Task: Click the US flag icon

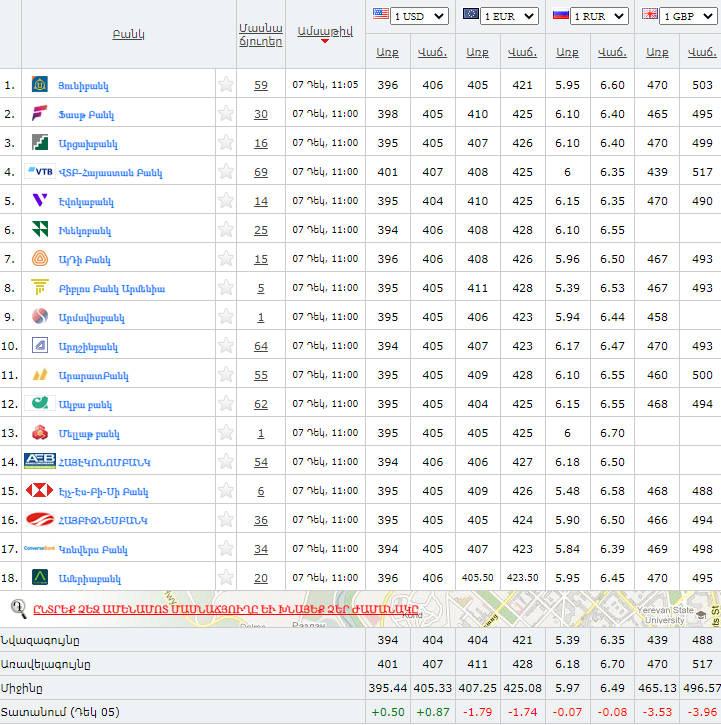Action: (381, 13)
